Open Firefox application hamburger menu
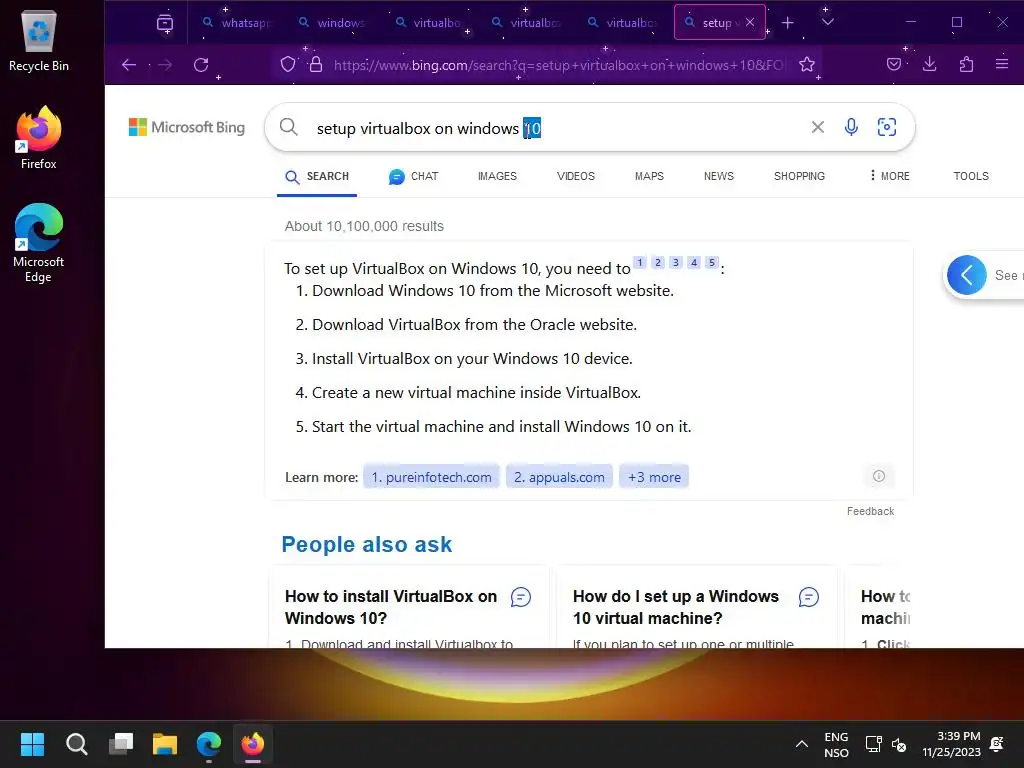This screenshot has width=1024, height=768. (1002, 64)
